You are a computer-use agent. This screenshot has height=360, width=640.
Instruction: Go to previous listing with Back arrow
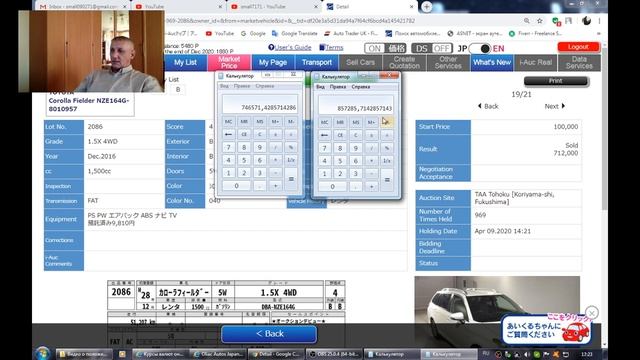point(488,106)
